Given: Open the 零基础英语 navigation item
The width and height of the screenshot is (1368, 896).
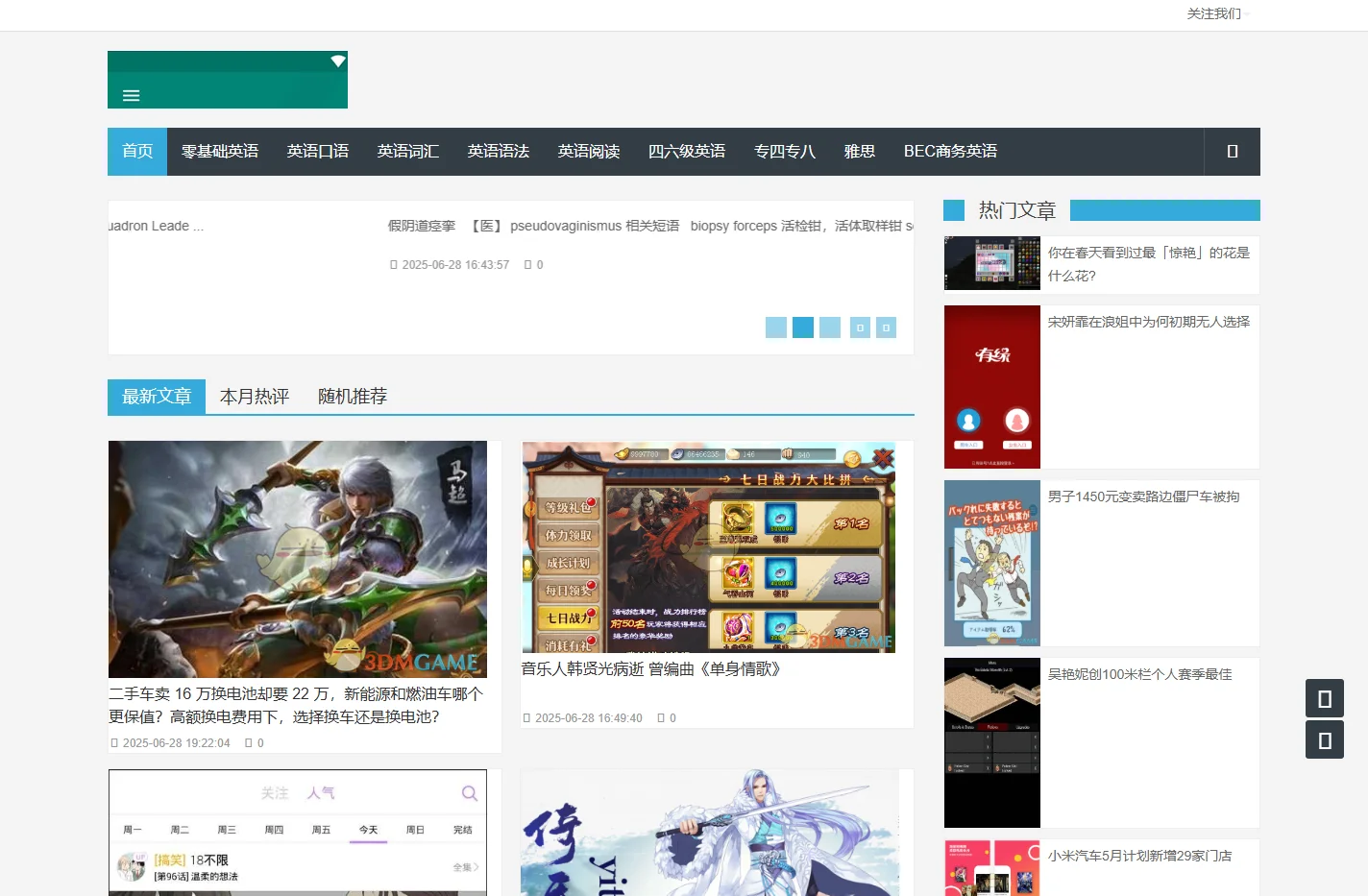Looking at the screenshot, I should [x=220, y=152].
